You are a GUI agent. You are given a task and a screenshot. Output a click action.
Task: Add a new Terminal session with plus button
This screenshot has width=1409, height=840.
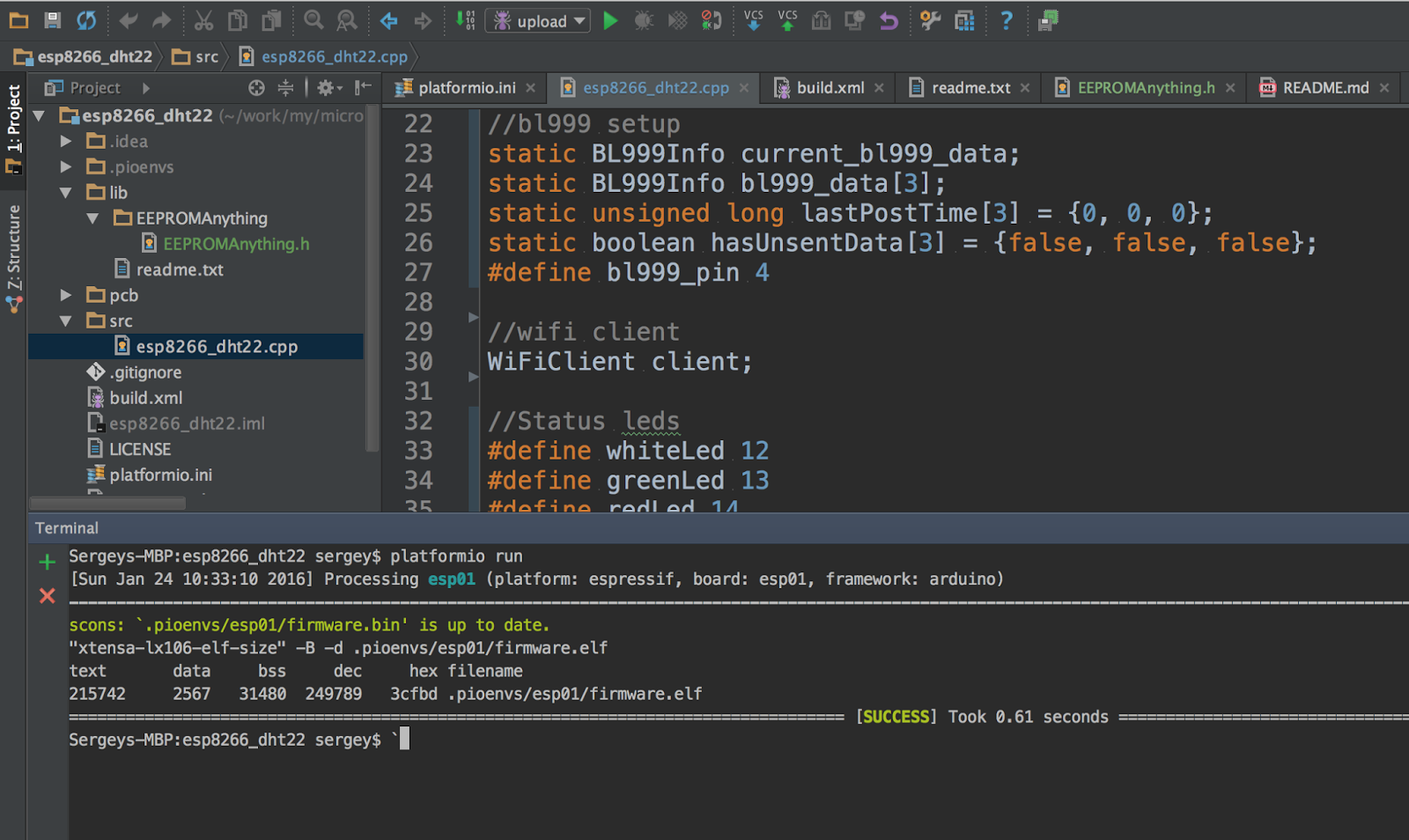point(47,561)
